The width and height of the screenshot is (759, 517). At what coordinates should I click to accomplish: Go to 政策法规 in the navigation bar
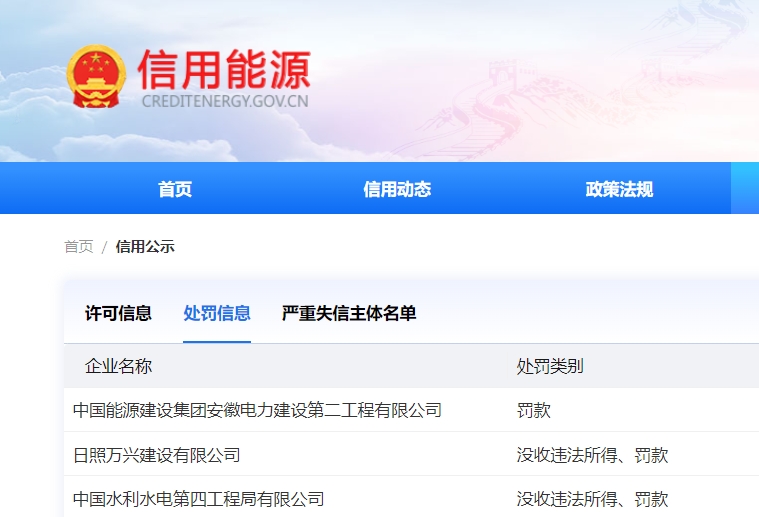point(619,189)
